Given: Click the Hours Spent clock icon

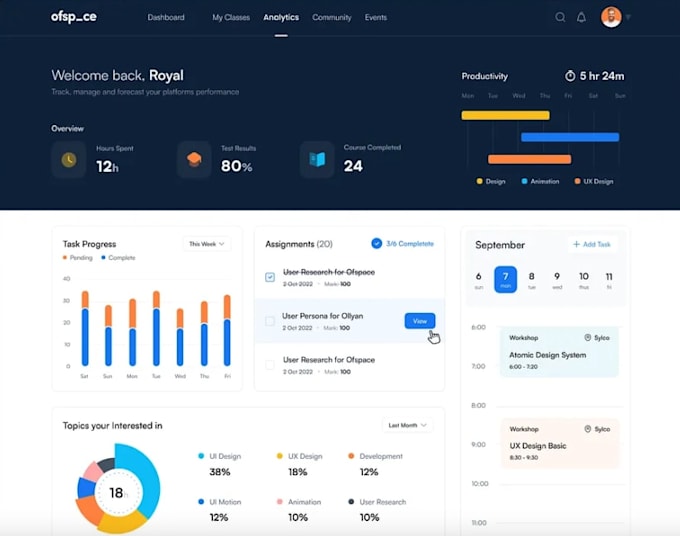Looking at the screenshot, I should click(69, 160).
